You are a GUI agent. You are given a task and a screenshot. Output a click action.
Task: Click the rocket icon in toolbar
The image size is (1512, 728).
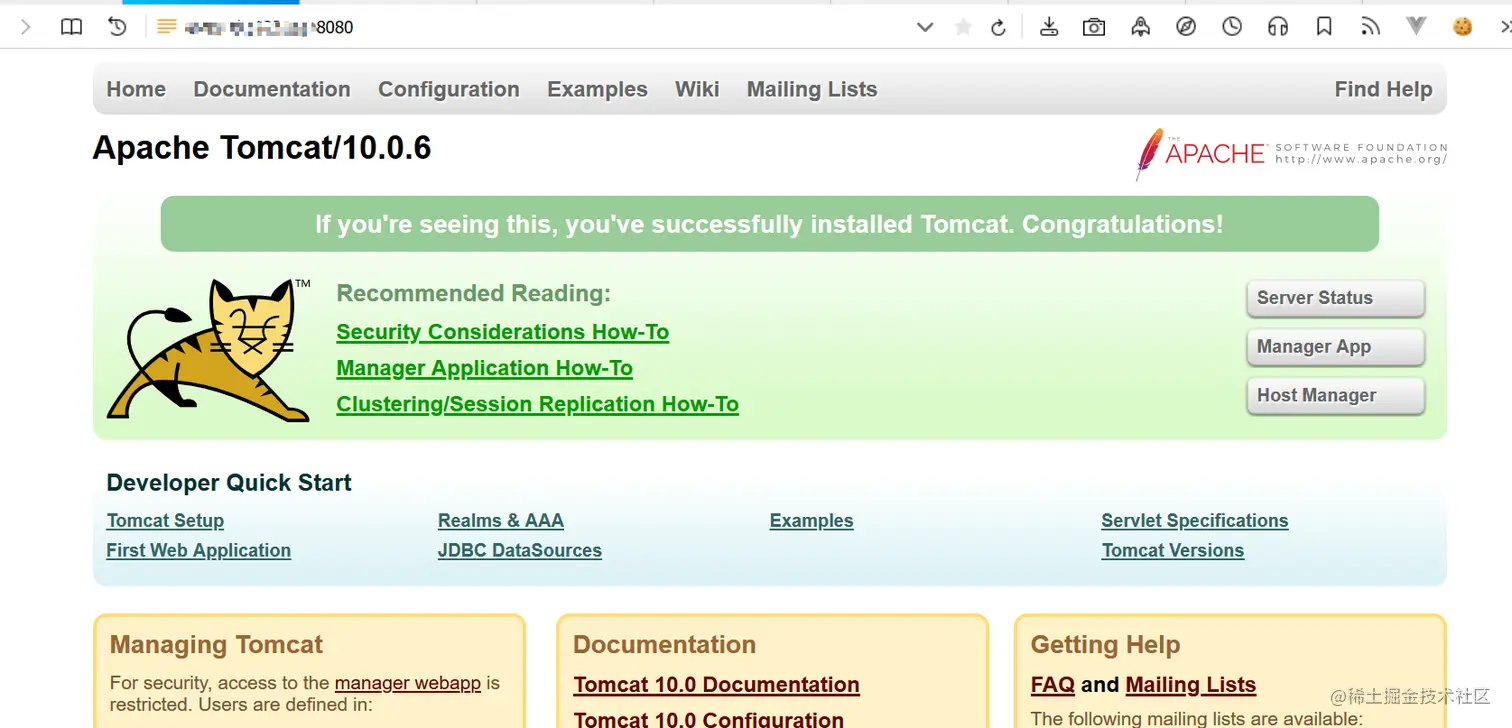[1140, 27]
